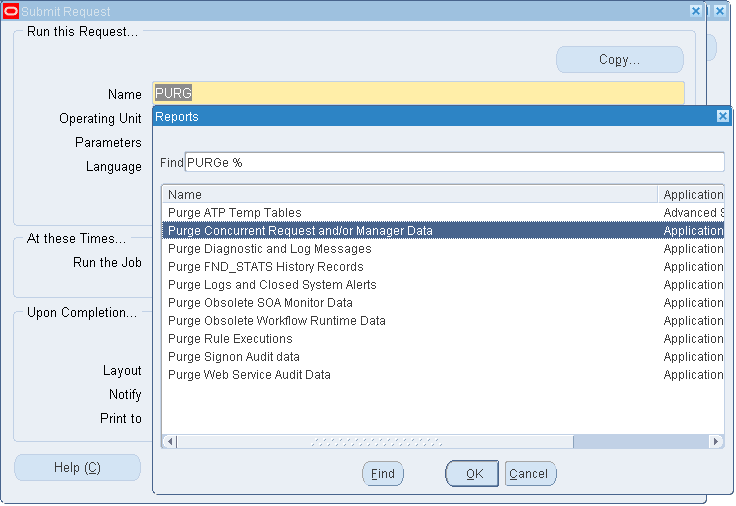The image size is (736, 506).
Task: Click into the Find text field
Action: tap(454, 162)
